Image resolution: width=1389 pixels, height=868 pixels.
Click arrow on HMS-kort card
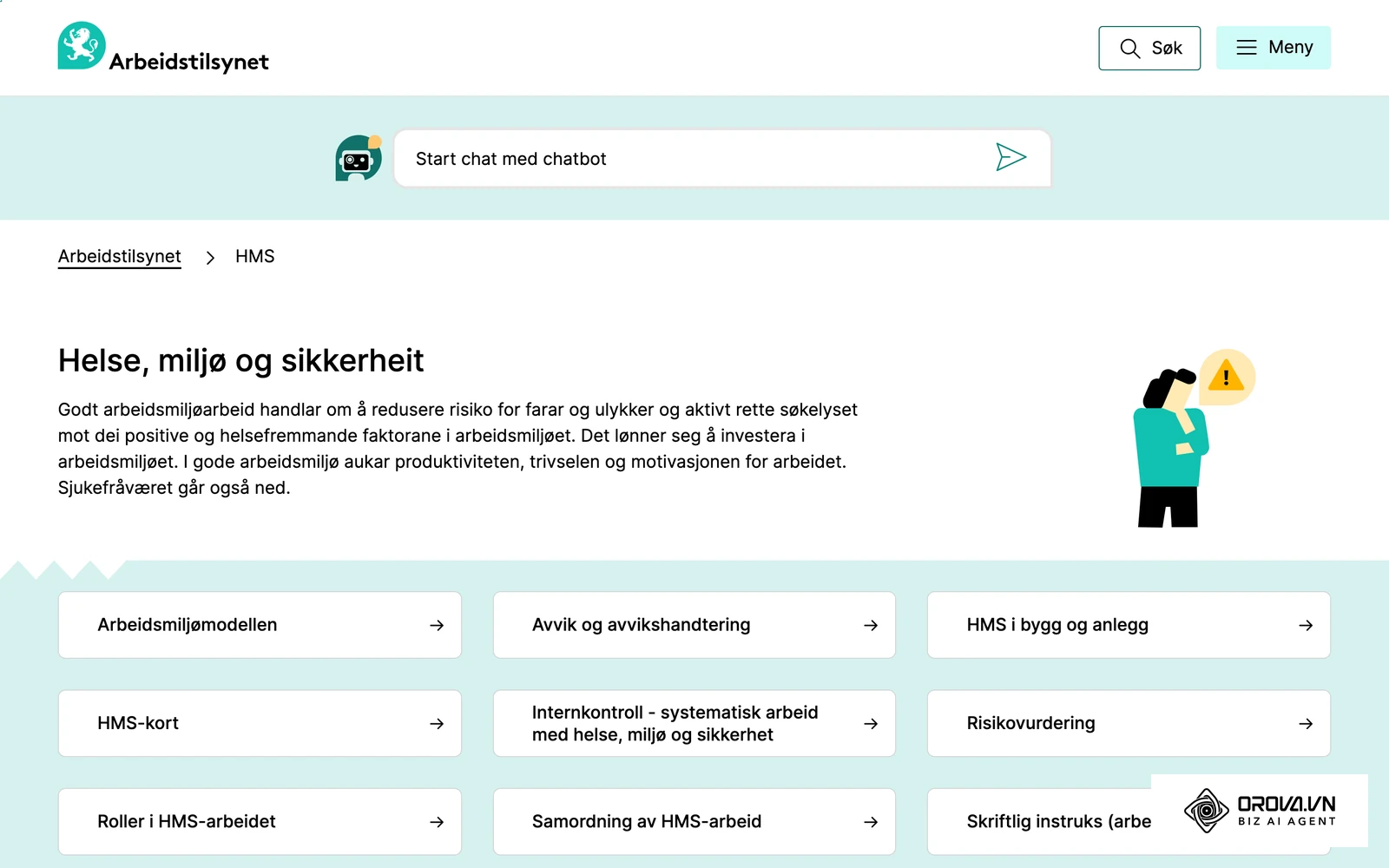pyautogui.click(x=437, y=723)
